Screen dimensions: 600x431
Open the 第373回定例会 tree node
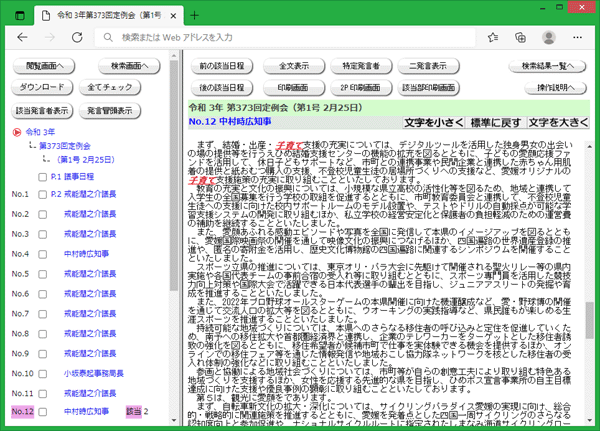(x=65, y=146)
